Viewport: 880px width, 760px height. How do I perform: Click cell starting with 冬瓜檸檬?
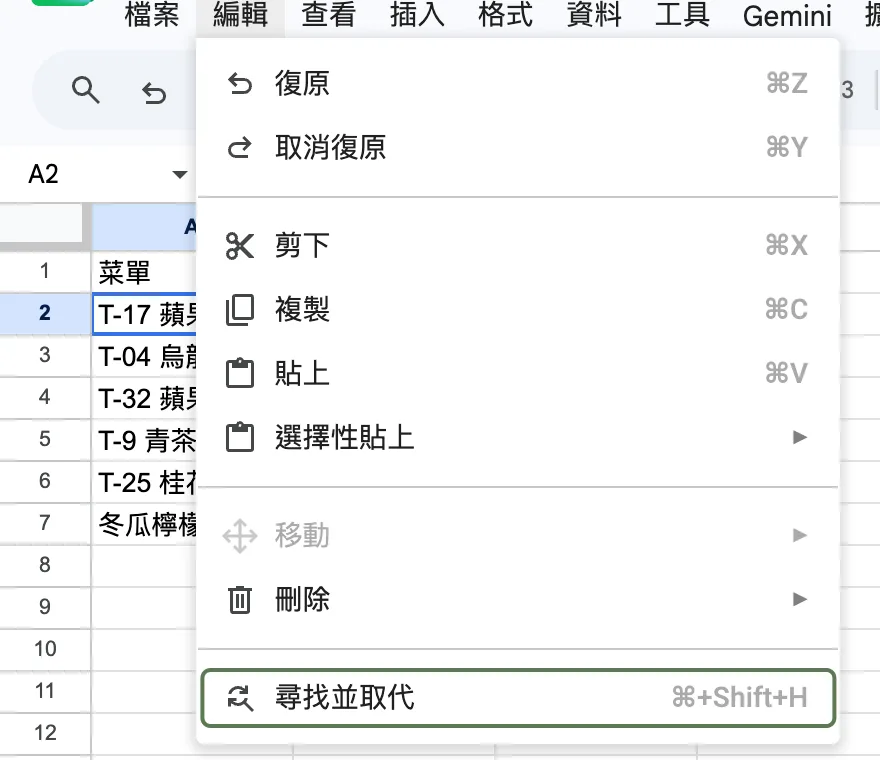coord(144,524)
